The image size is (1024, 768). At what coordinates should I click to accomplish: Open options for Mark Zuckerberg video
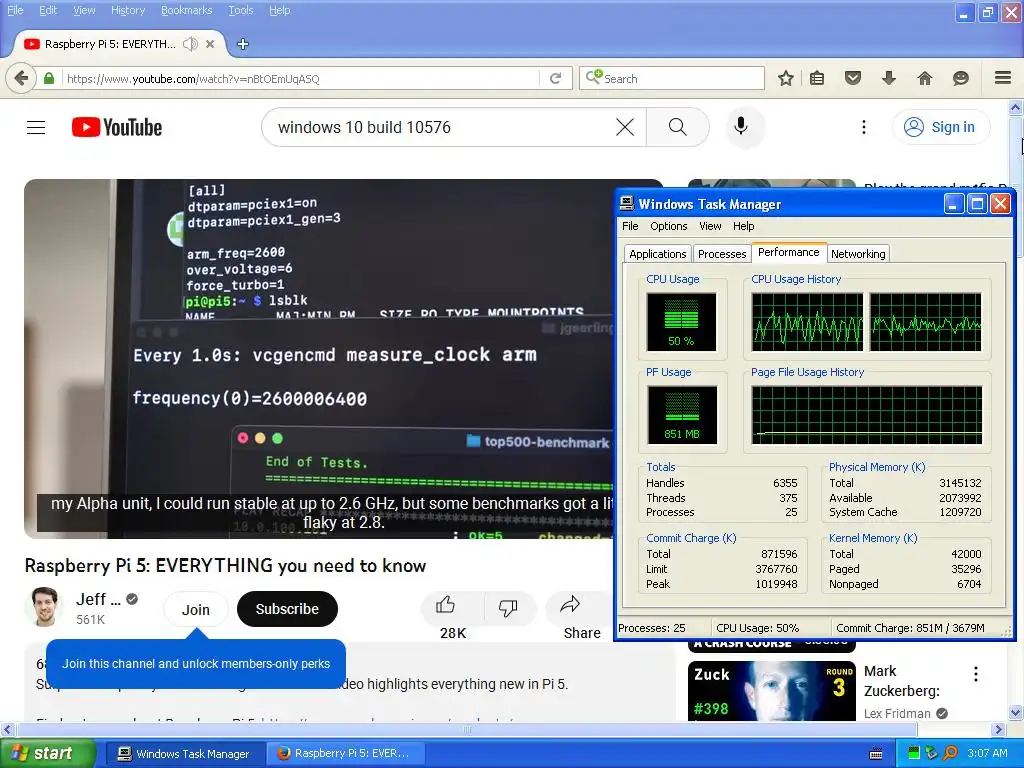[x=976, y=674]
